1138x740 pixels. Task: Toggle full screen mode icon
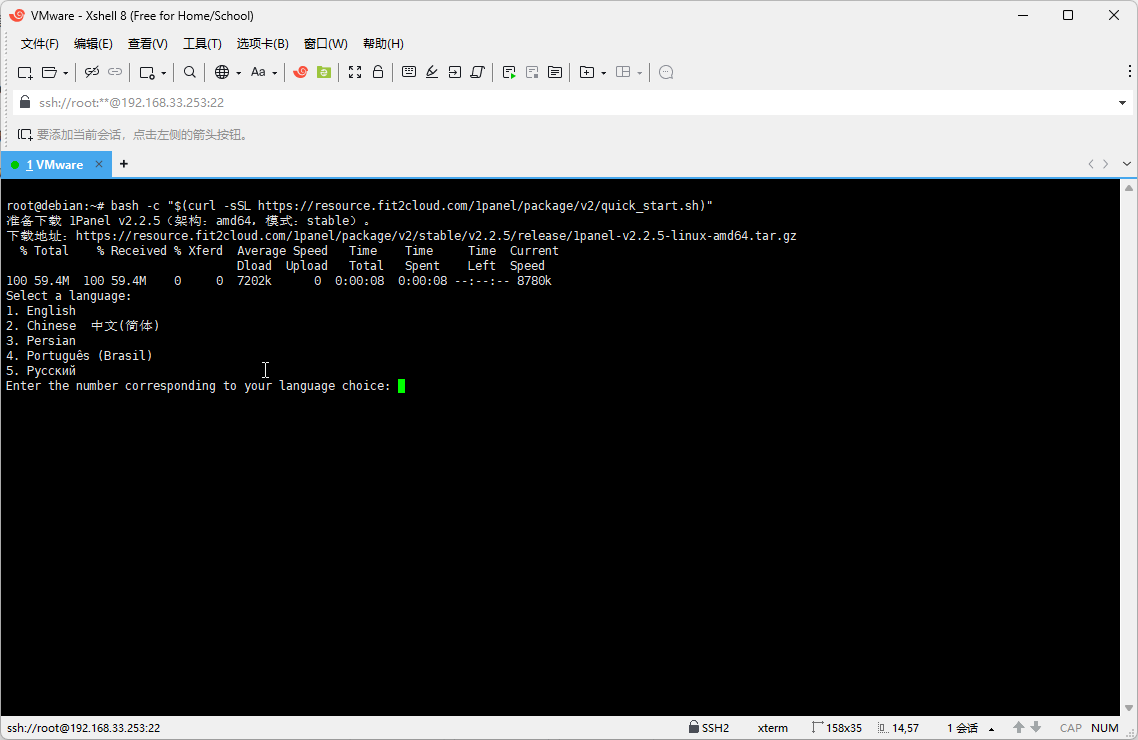355,72
